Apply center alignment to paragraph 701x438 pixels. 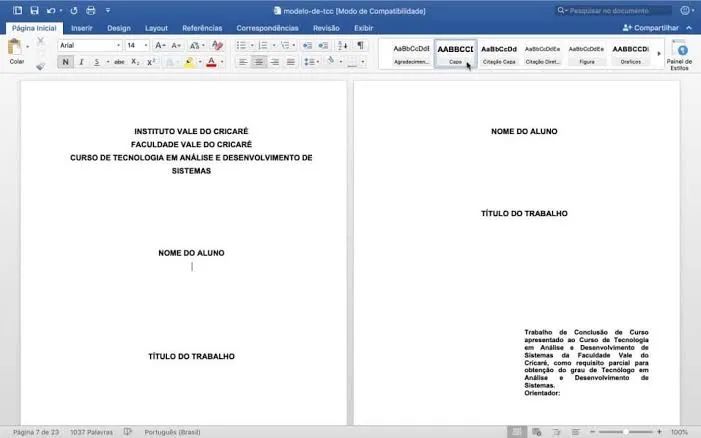tap(258, 62)
